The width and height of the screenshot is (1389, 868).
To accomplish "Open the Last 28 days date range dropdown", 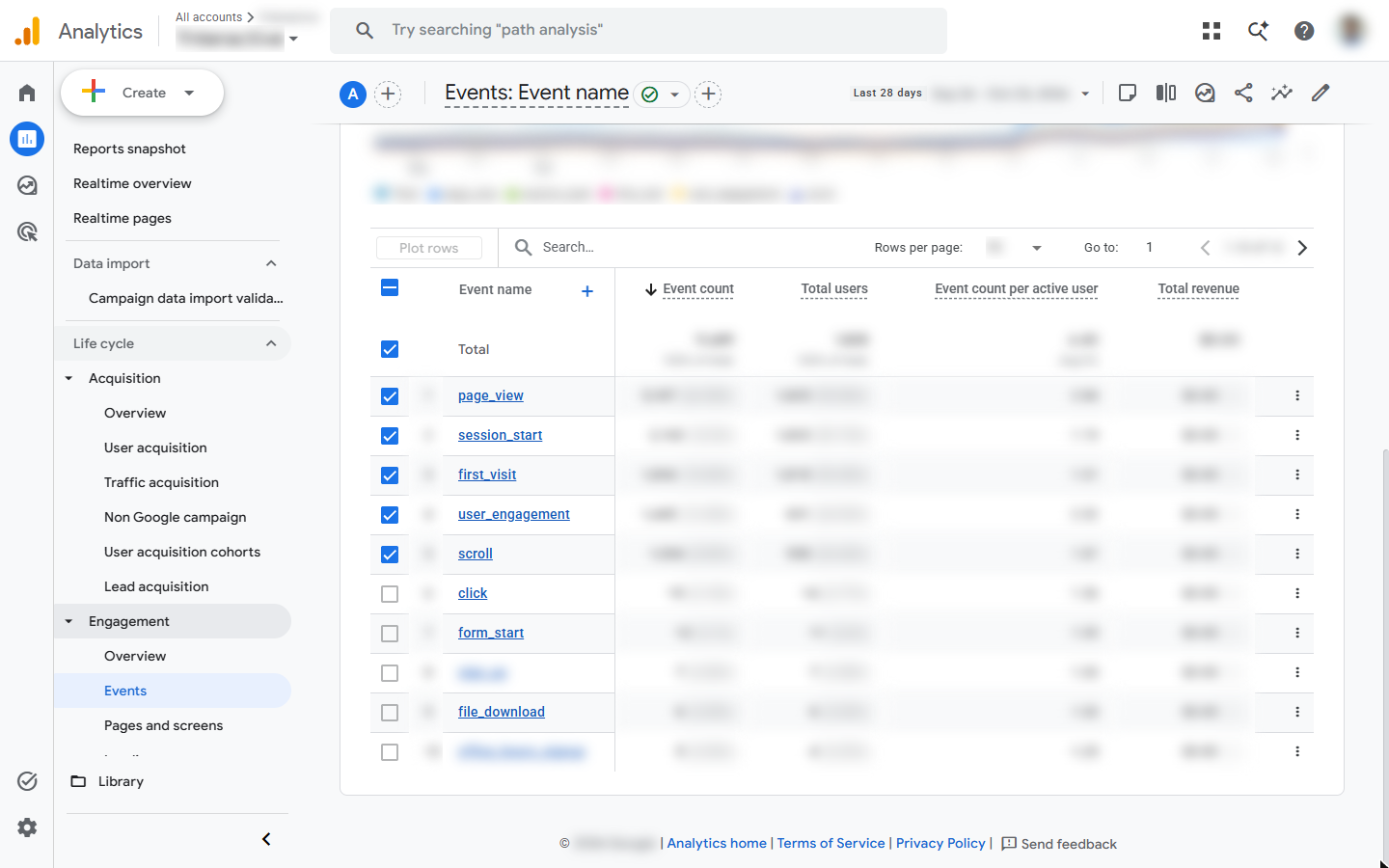I will [x=971, y=93].
